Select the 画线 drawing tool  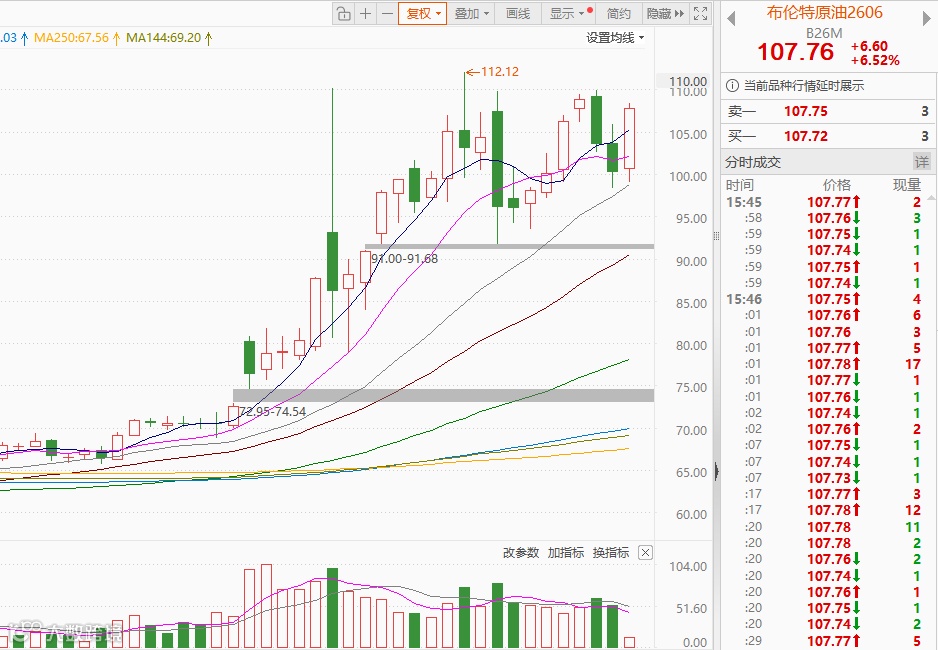[x=517, y=13]
